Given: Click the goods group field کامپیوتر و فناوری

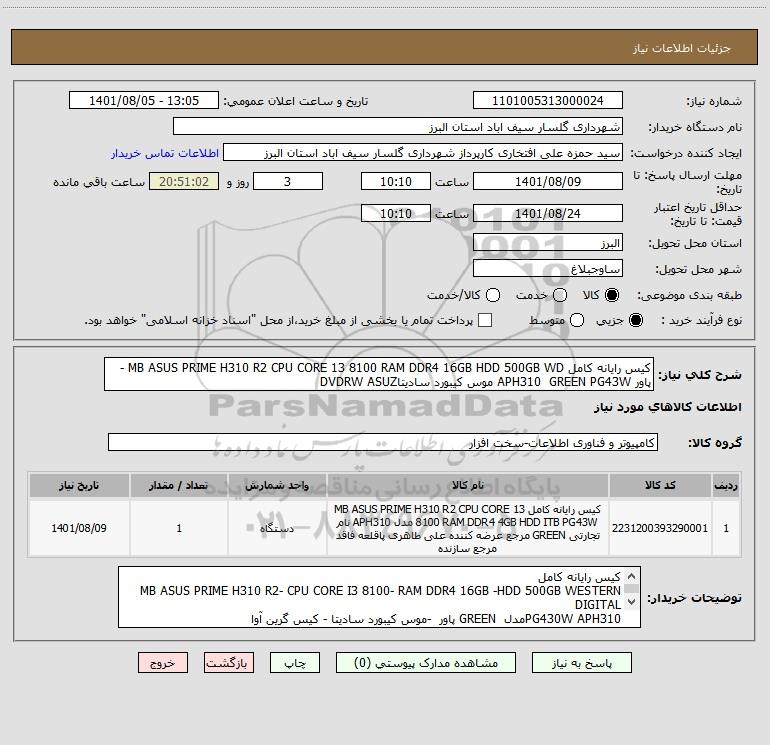Looking at the screenshot, I should click(x=383, y=442).
